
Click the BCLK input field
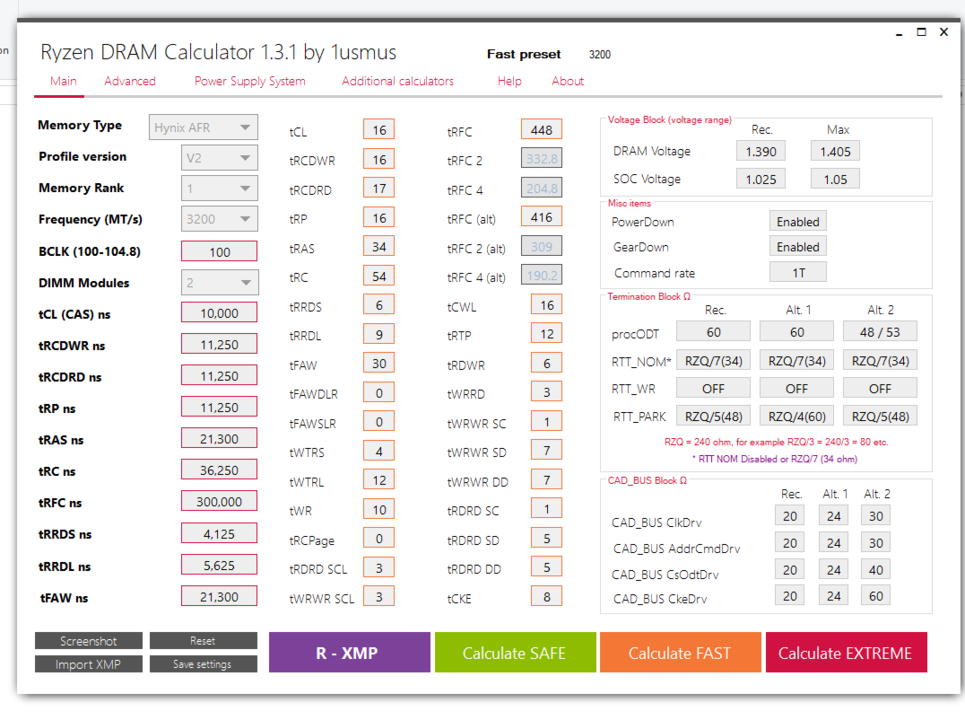(x=219, y=252)
